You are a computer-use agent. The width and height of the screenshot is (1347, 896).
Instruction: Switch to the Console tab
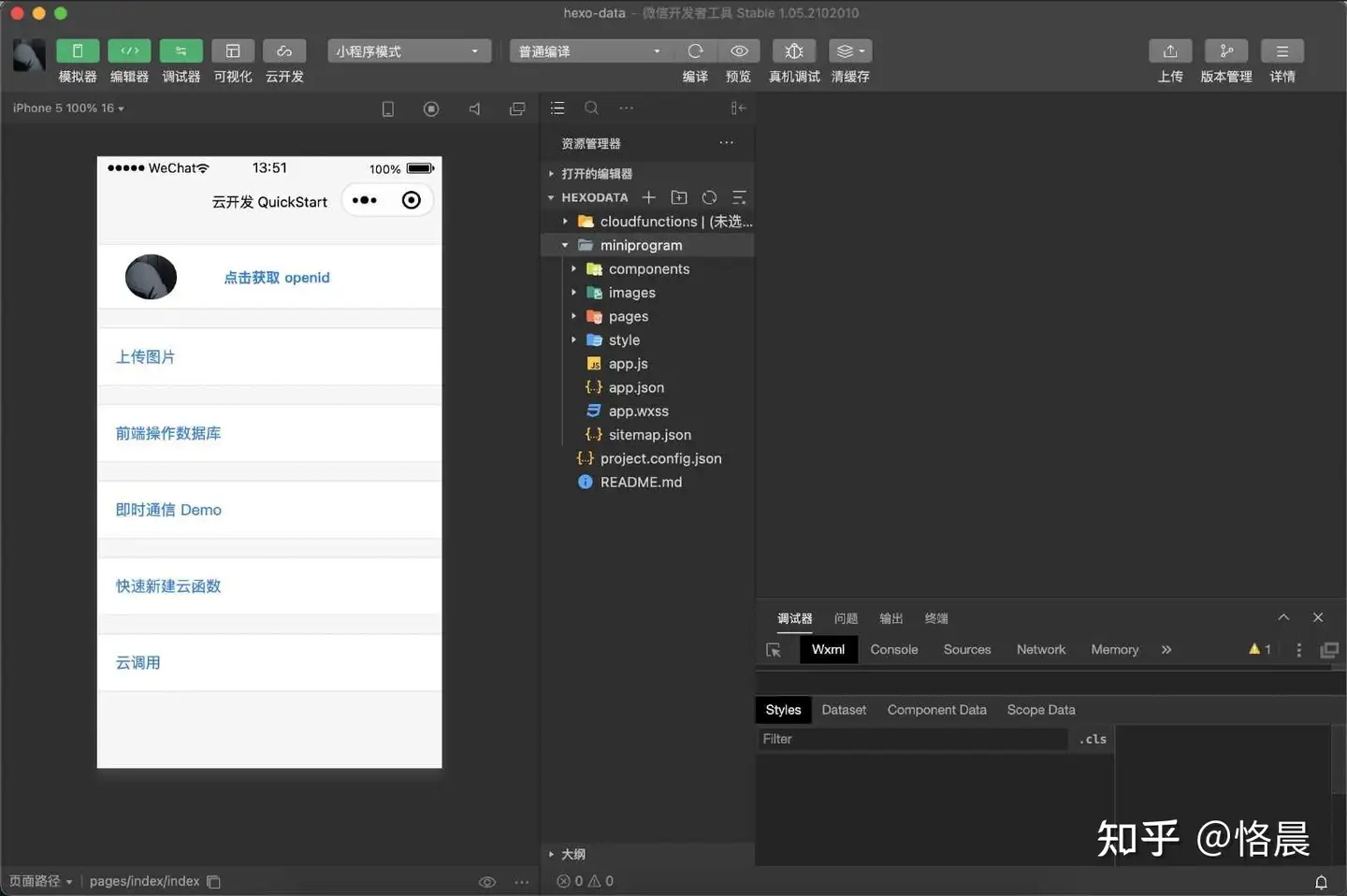894,649
